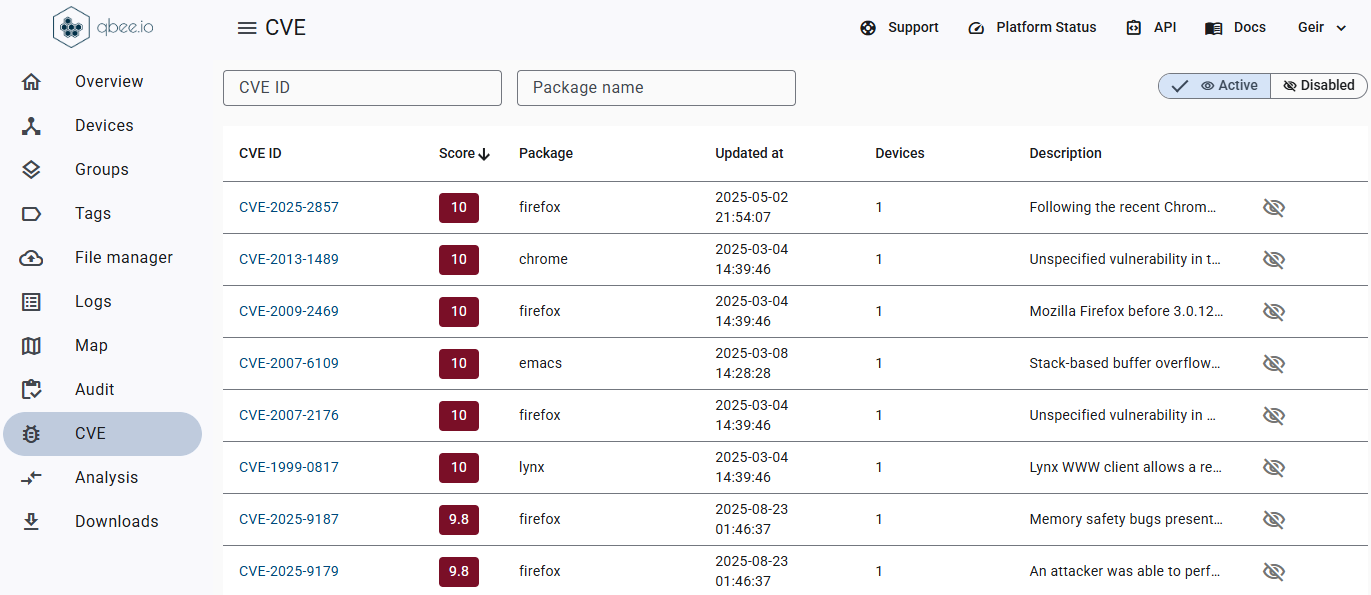Disable CVE-1999-0817 with eye-slash icon
Image resolution: width=1371 pixels, height=595 pixels.
1273,468
